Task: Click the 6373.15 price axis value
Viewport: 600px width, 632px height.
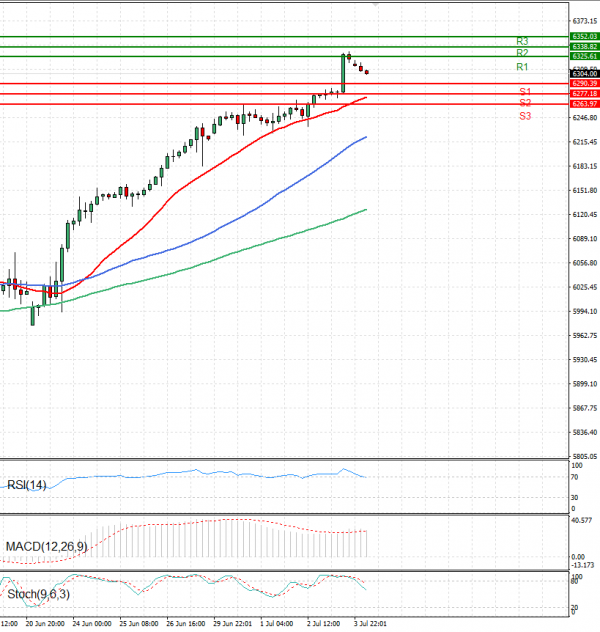Action: tap(585, 21)
